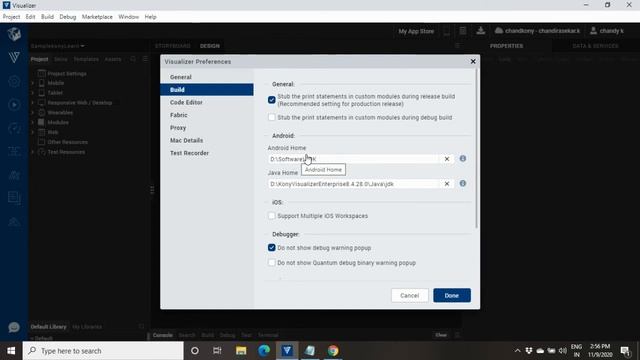
Task: Open My App Store
Action: (x=416, y=31)
